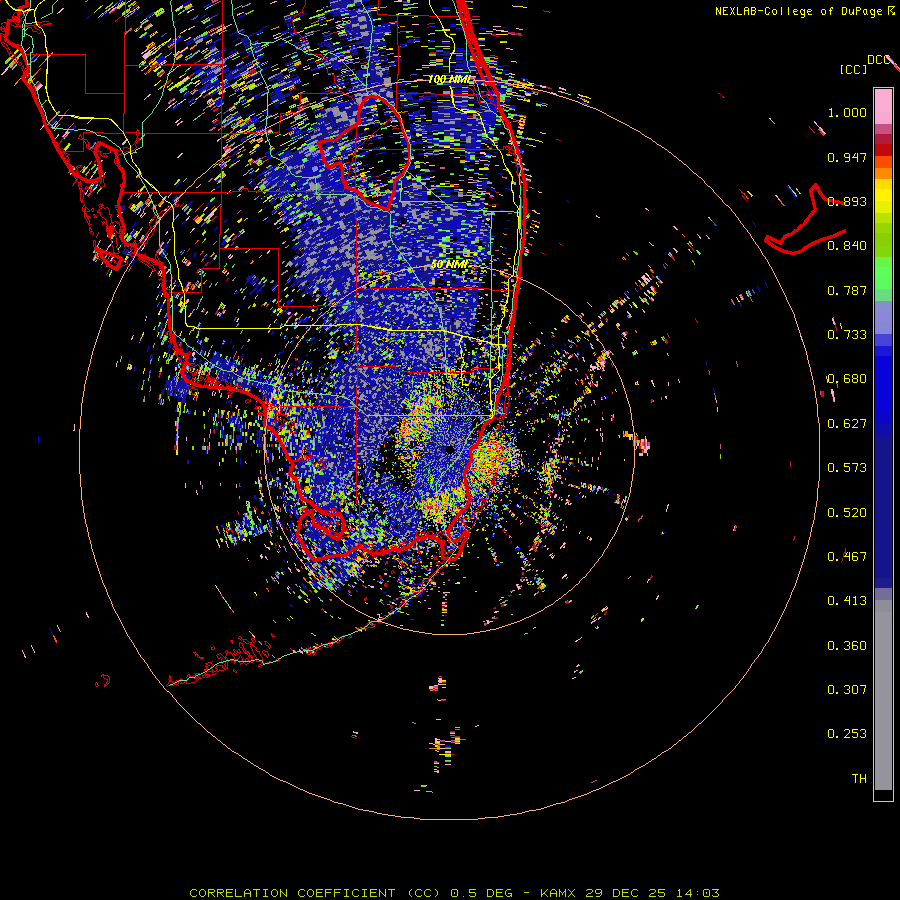Select the 0.840 scale label
The image size is (900, 900).
pyautogui.click(x=847, y=246)
